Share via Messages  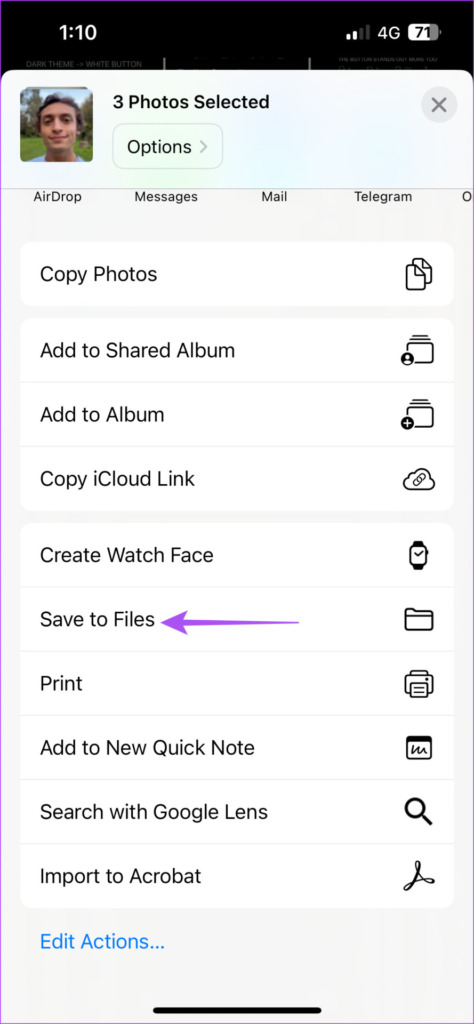[166, 196]
